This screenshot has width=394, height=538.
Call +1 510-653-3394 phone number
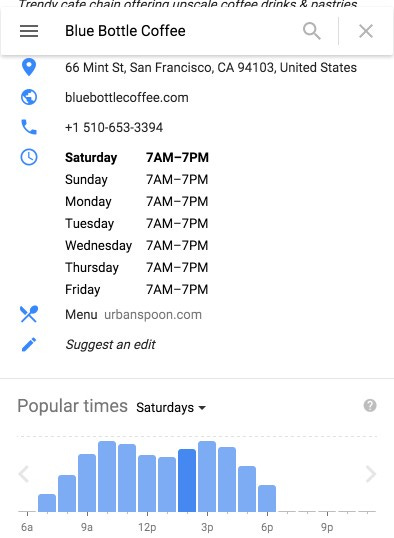(114, 128)
